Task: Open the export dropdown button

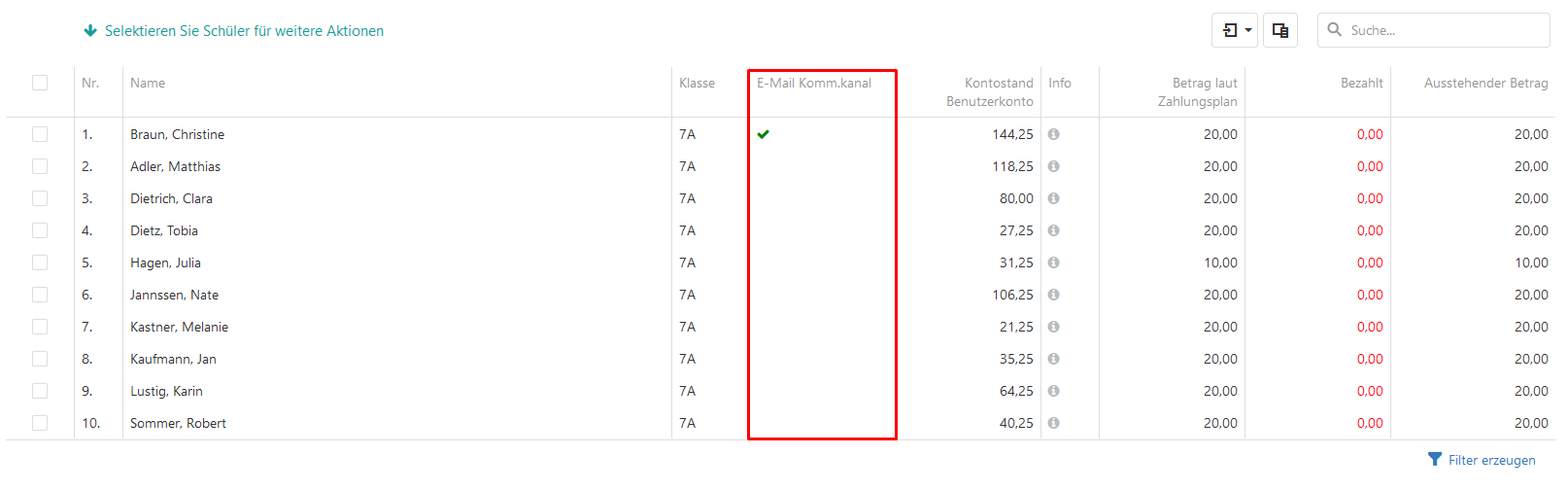Action: pyautogui.click(x=1235, y=30)
